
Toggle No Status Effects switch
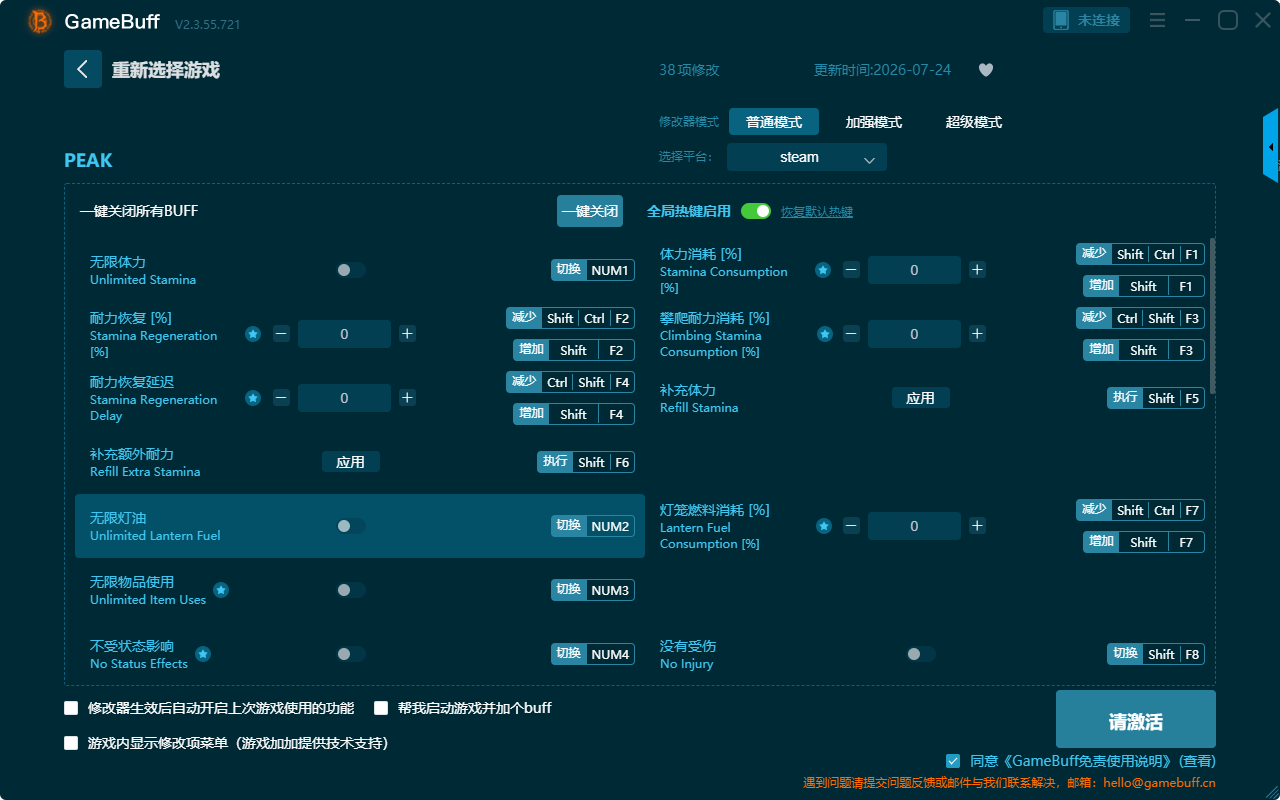coord(351,654)
